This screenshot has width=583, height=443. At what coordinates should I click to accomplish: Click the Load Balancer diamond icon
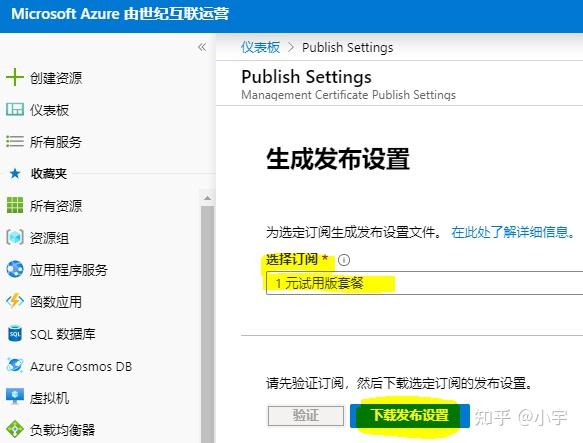(15, 429)
